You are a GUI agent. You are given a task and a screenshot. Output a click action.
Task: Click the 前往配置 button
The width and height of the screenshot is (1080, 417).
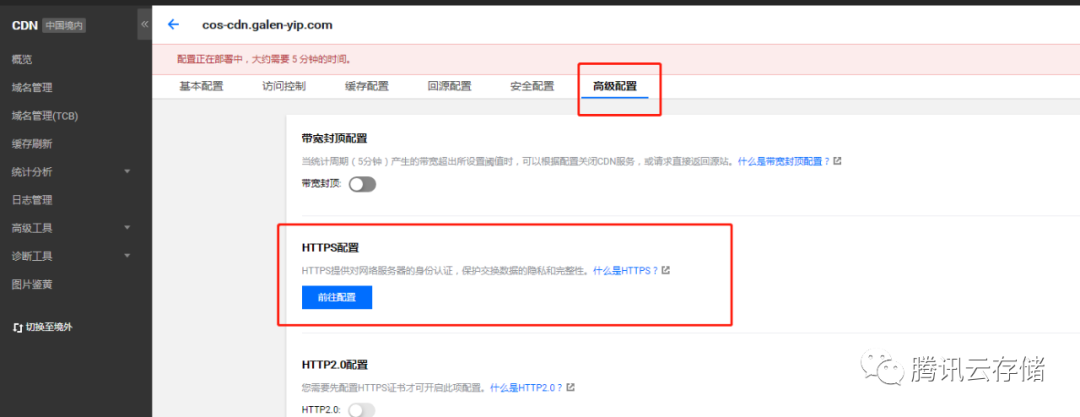[337, 297]
